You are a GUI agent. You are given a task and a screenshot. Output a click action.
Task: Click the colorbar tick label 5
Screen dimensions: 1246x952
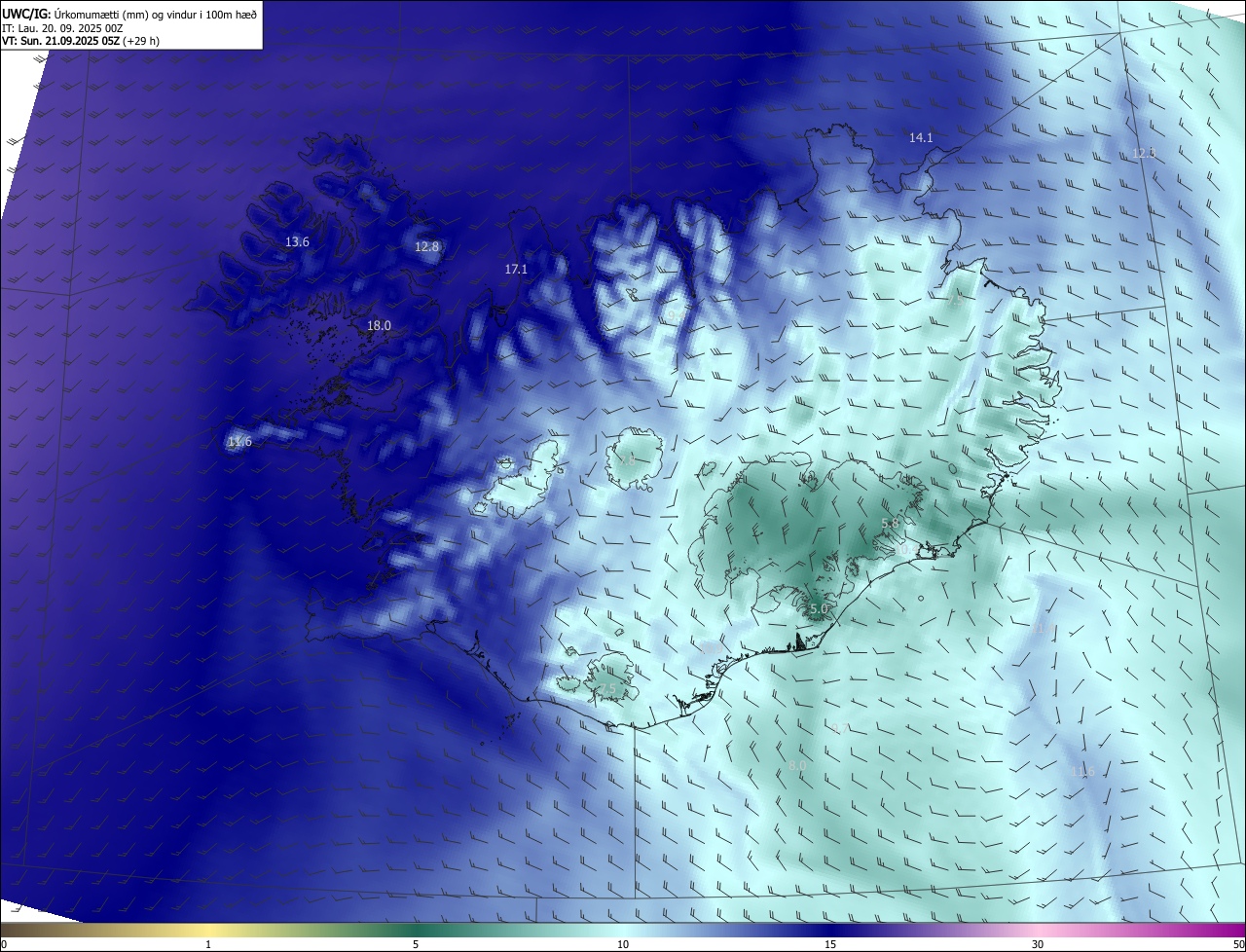416,944
